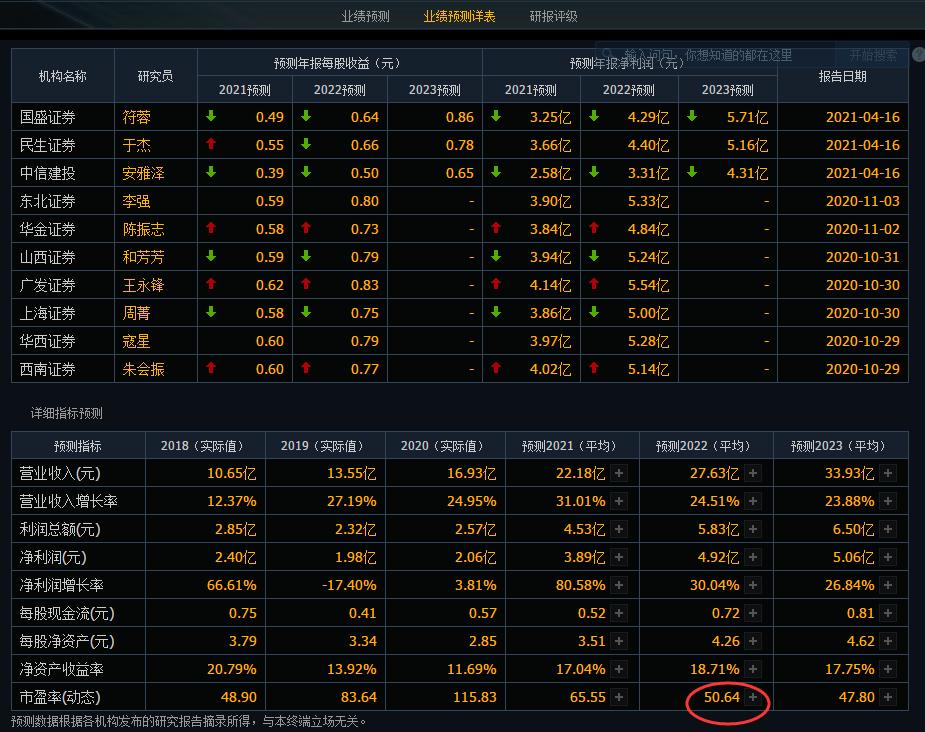Expand 每股净资产 2023 plus icon
The image size is (925, 732).
(x=888, y=641)
